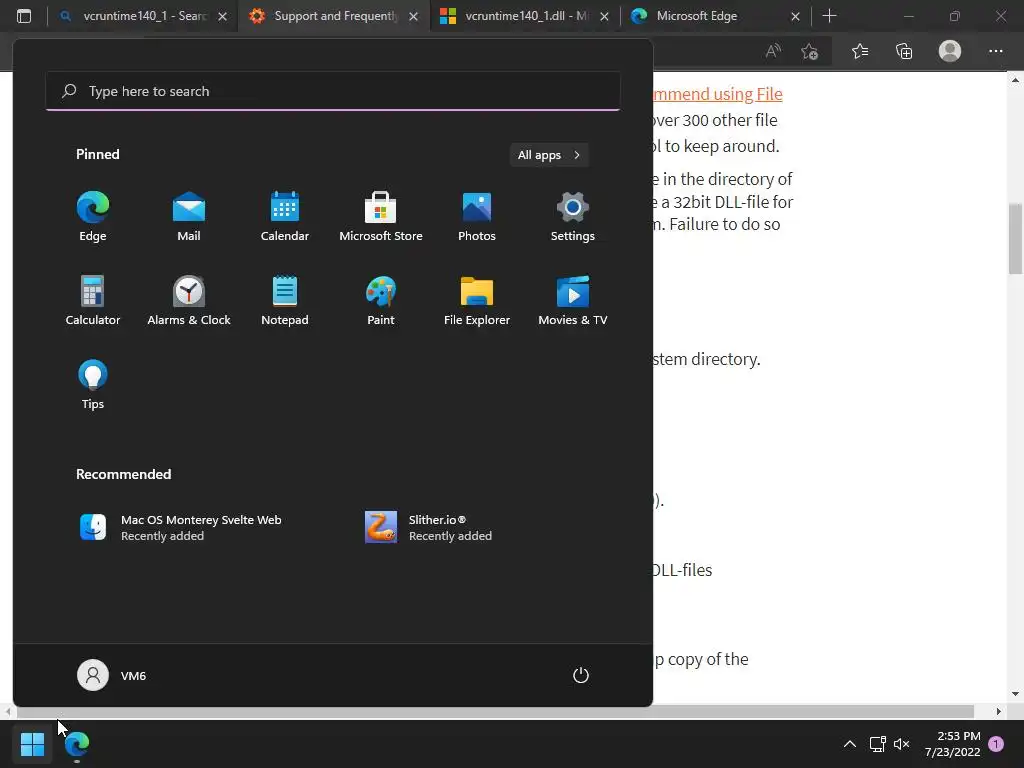Close the vcruntime140_1 Search tab
The height and width of the screenshot is (768, 1024).
pos(223,16)
